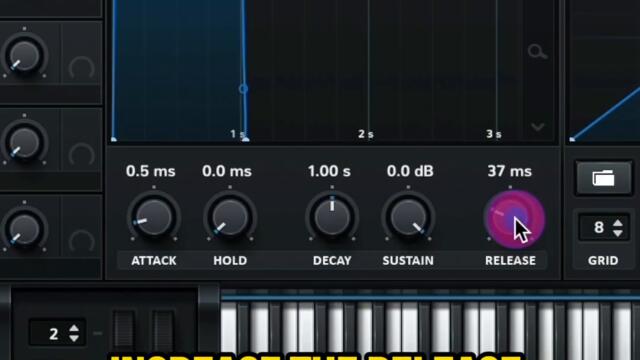Viewport: 640px width, 360px height.
Task: Click the 37 ms release value
Action: (x=509, y=171)
